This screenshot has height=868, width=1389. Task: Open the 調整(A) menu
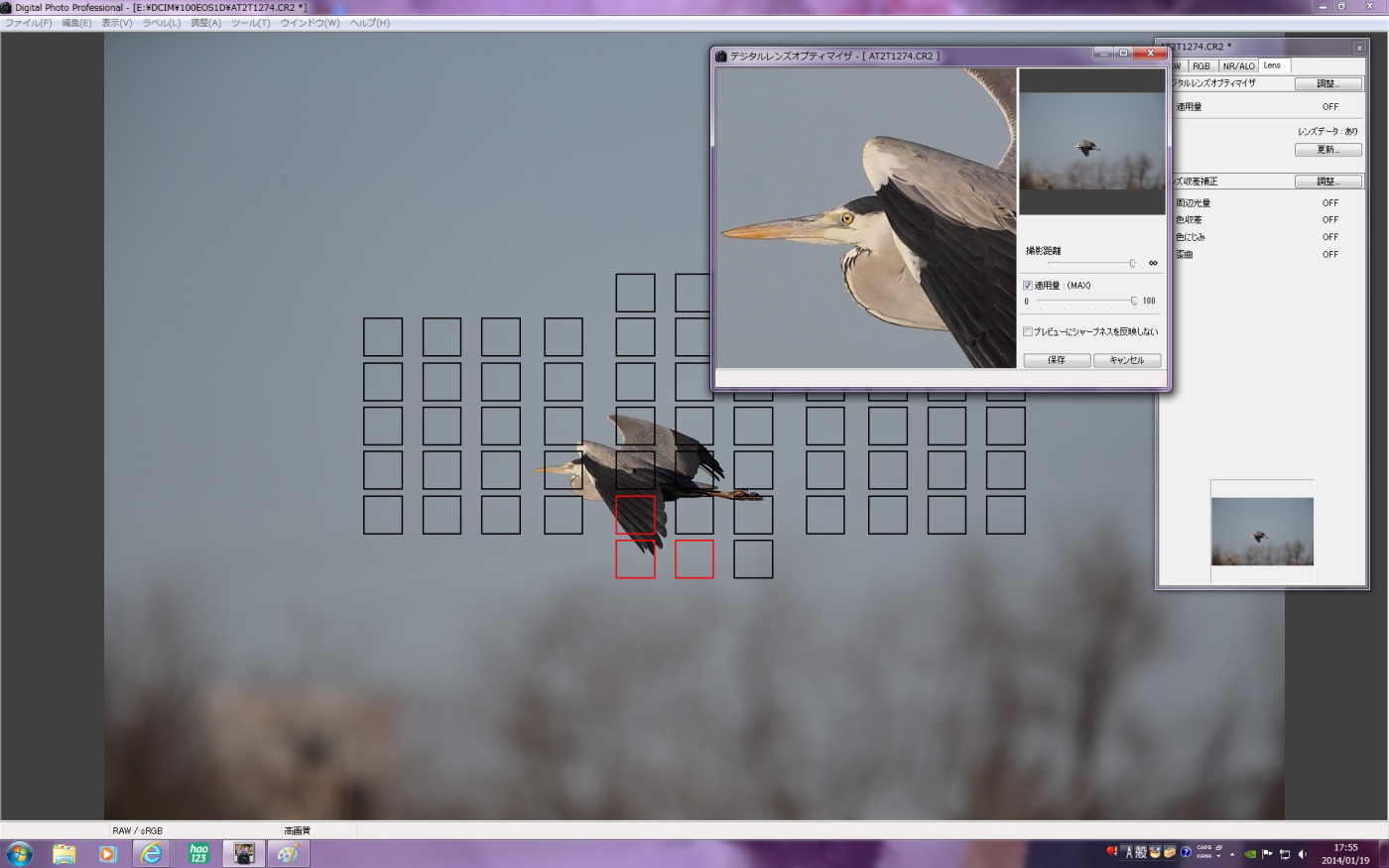tap(205, 23)
